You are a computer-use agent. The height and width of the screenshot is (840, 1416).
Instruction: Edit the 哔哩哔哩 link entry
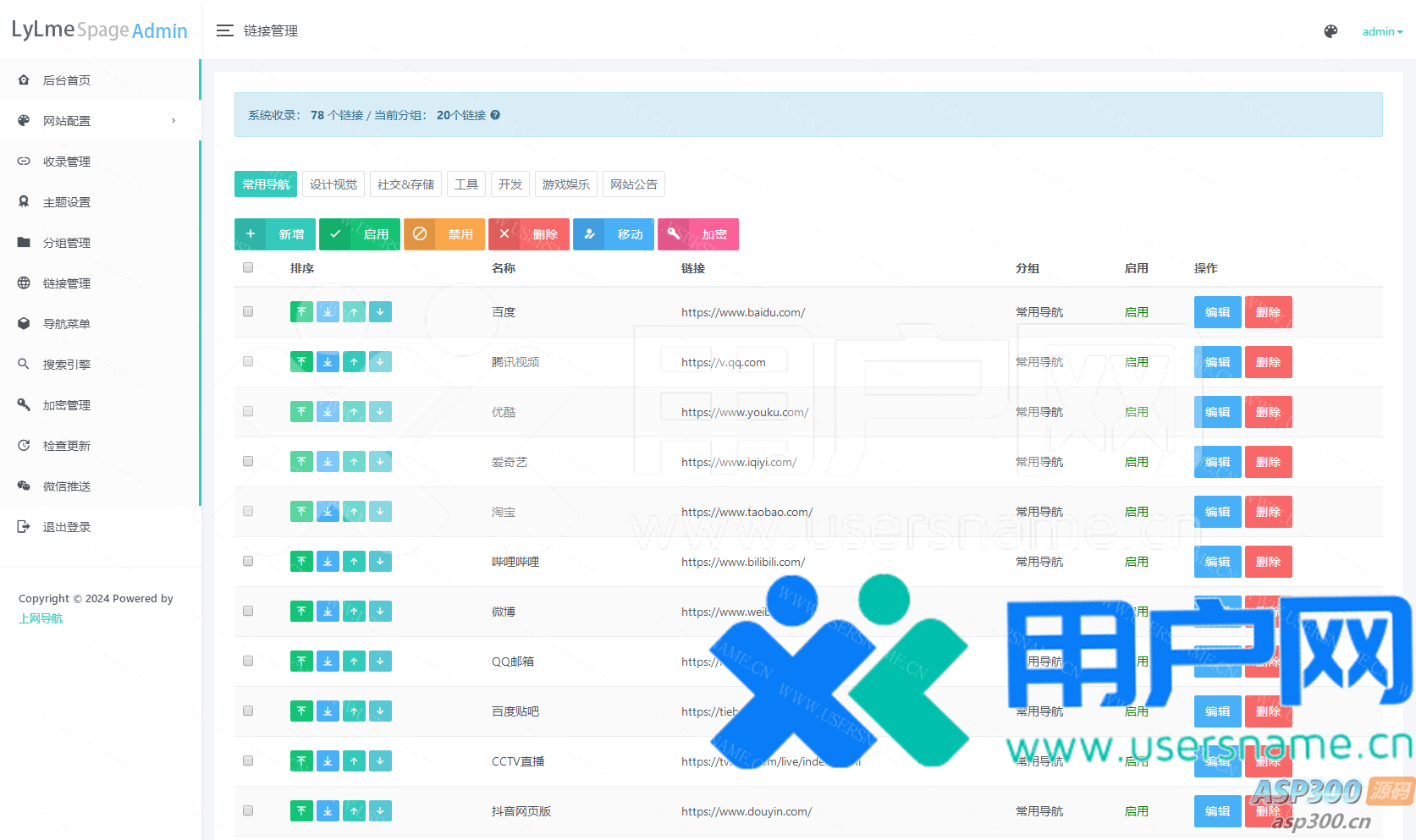[1217, 562]
